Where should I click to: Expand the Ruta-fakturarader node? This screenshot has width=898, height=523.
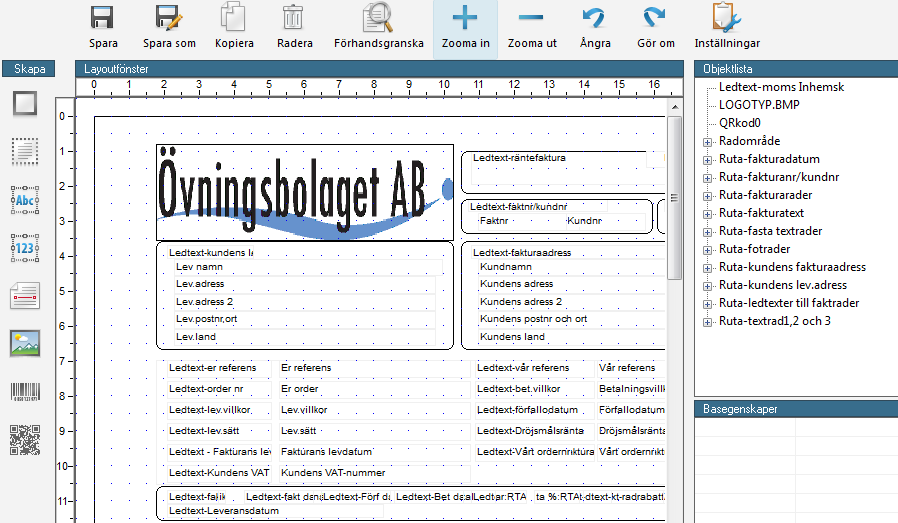tap(708, 196)
